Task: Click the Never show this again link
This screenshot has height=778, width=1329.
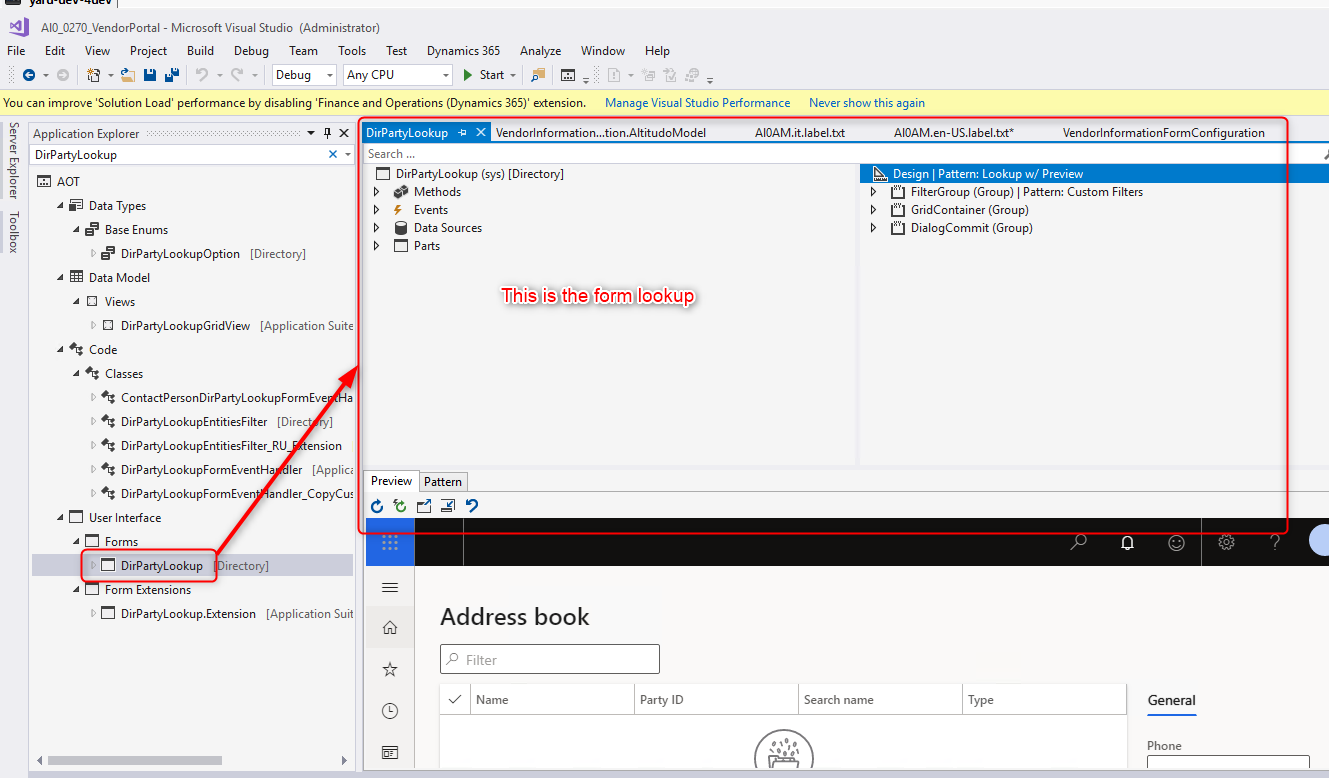Action: point(866,102)
